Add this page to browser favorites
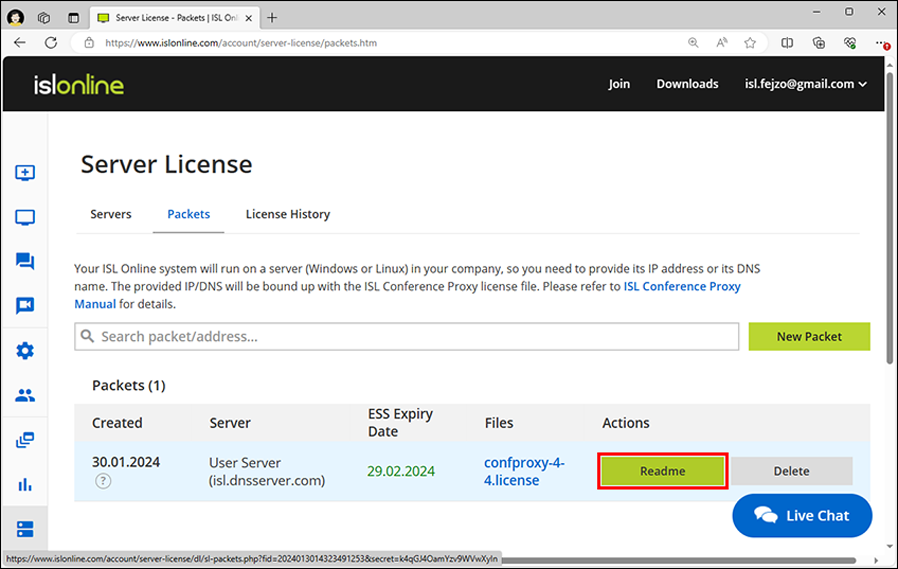898x569 pixels. coord(750,43)
